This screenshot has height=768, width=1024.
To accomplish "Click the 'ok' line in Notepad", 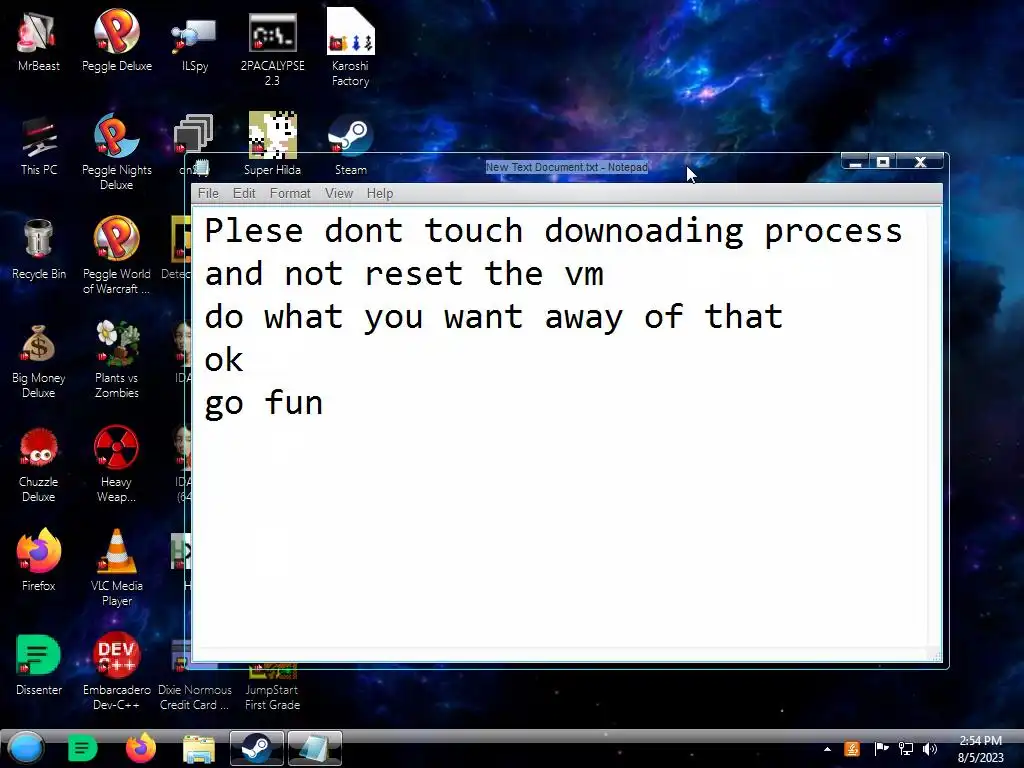I will point(224,360).
